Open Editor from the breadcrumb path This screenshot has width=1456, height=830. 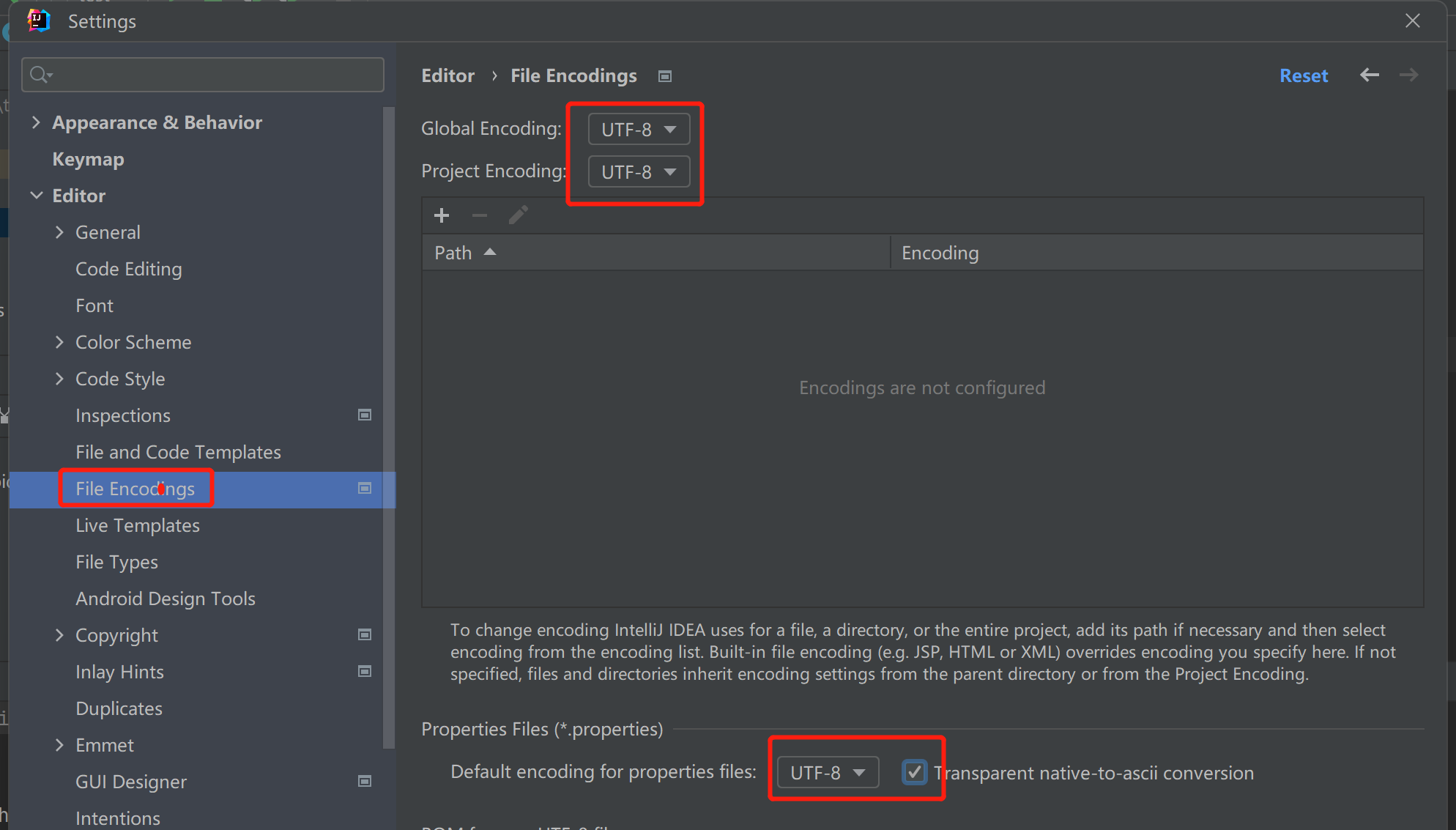coord(447,75)
